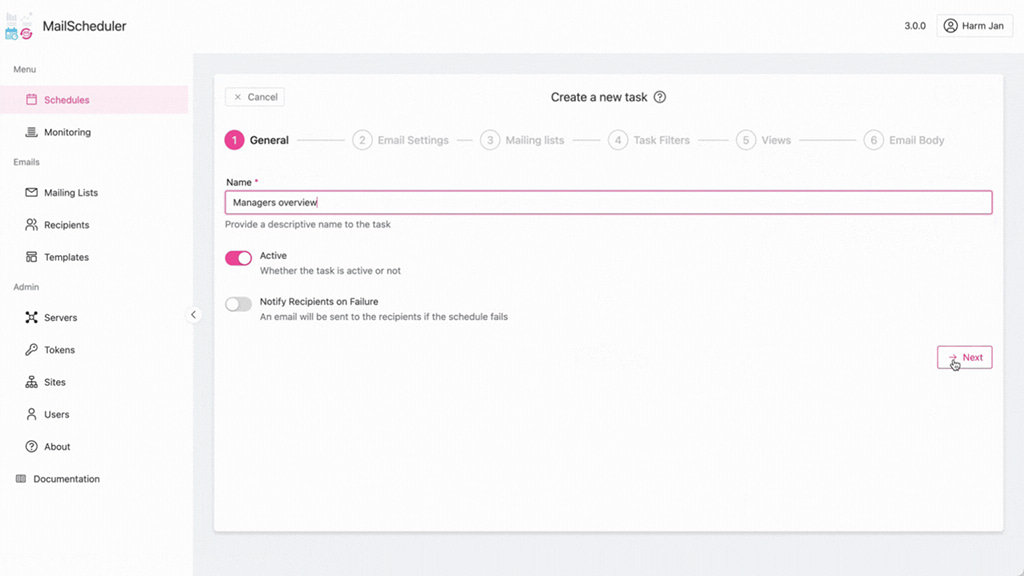Click the Recipients people icon
The width and height of the screenshot is (1024, 576).
(x=31, y=225)
